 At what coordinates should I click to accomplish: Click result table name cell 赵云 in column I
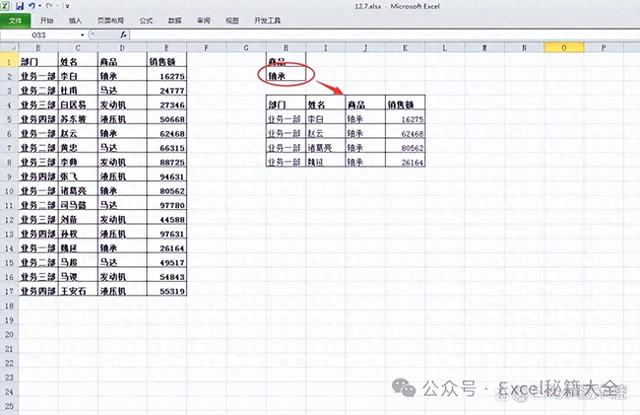point(325,133)
